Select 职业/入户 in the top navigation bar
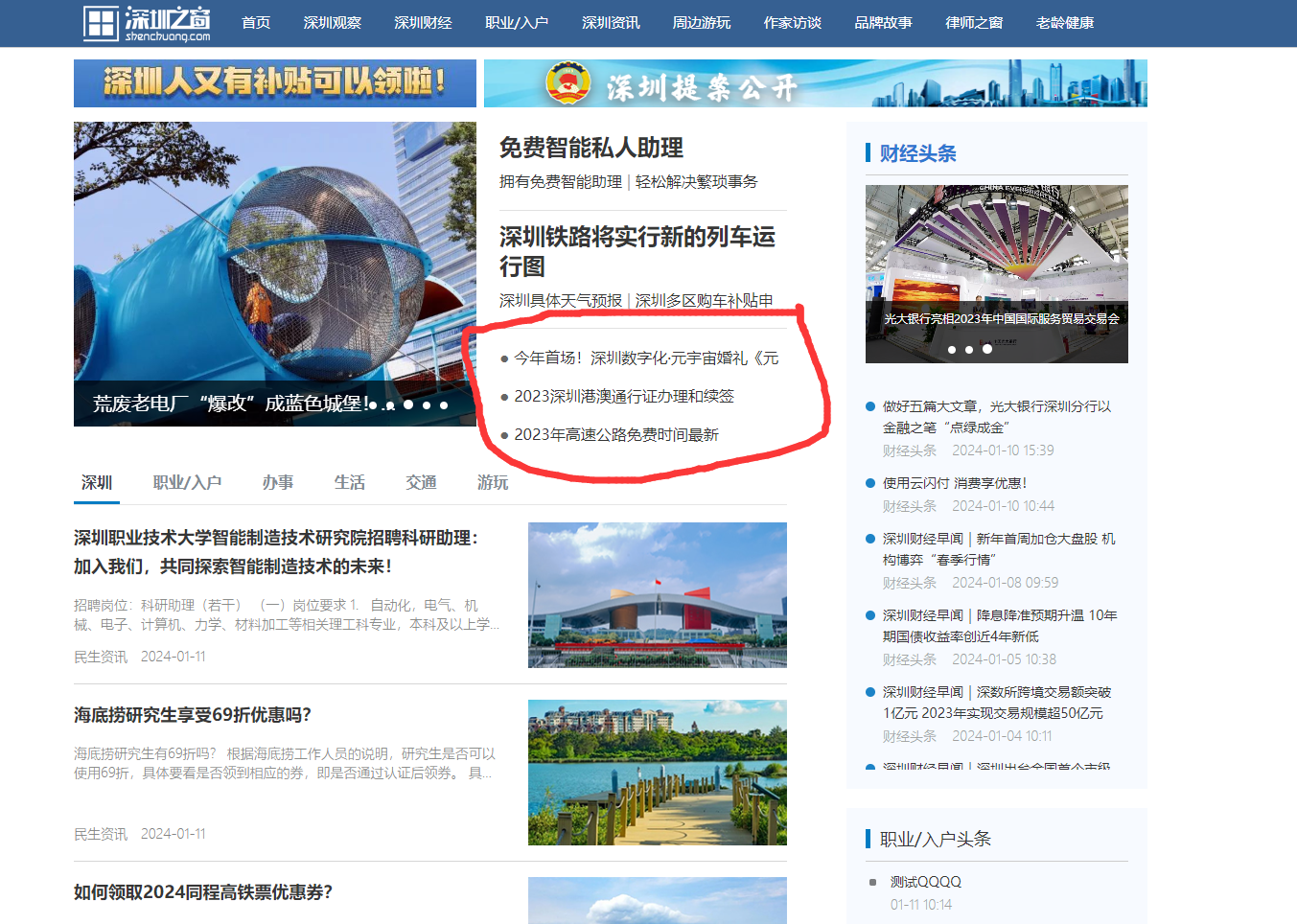Viewport: 1297px width, 924px height. pos(517,23)
